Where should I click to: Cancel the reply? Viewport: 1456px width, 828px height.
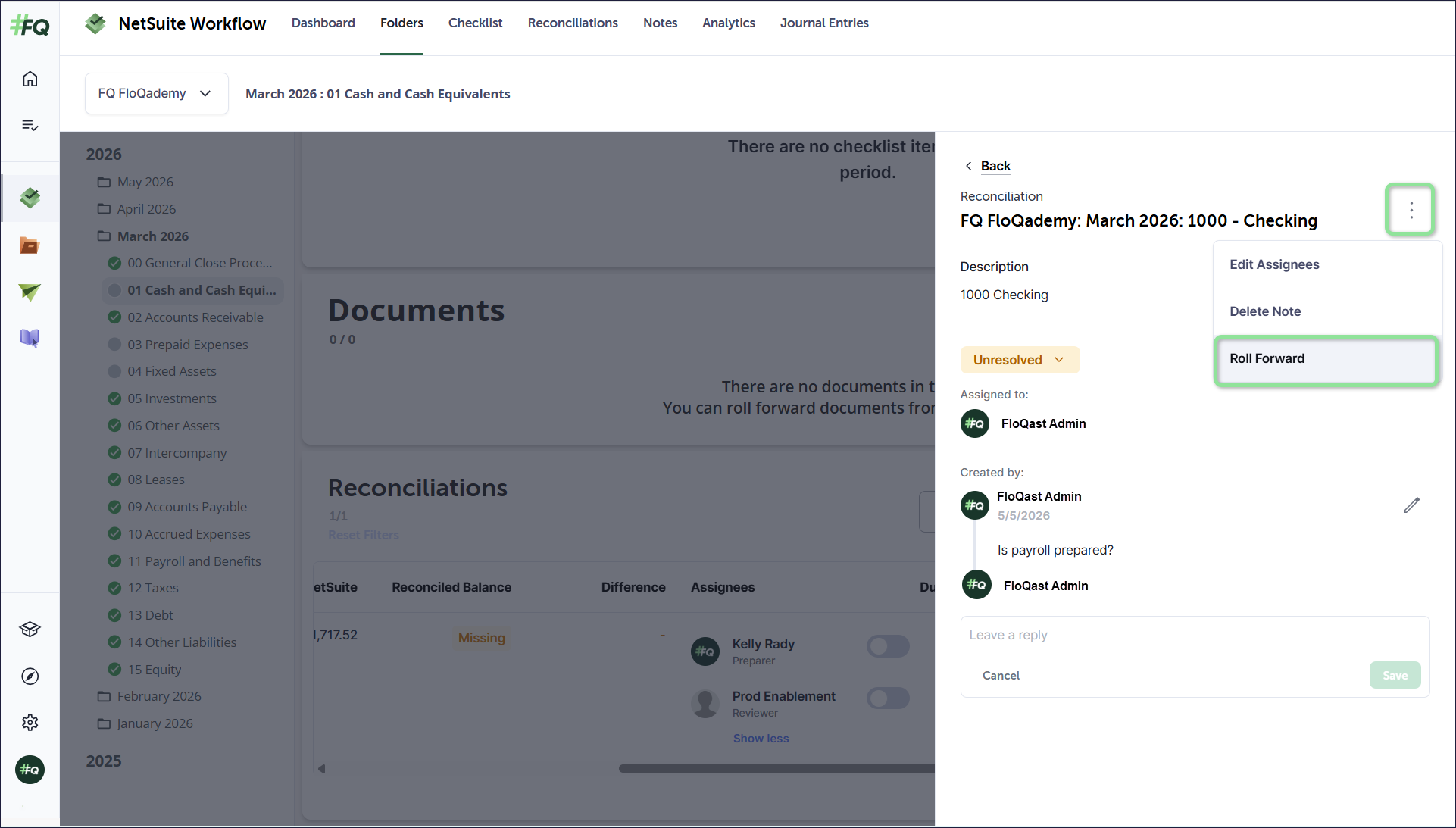coord(1001,675)
